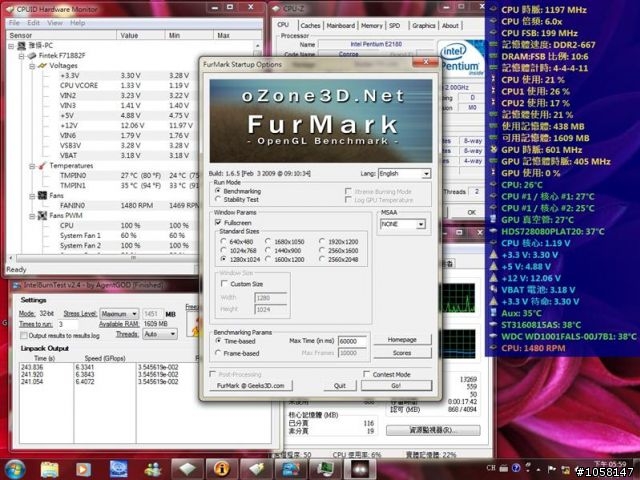Image resolution: width=640 pixels, height=480 pixels.
Task: Switch to Mainboard tab in CPU-Z
Action: click(341, 25)
